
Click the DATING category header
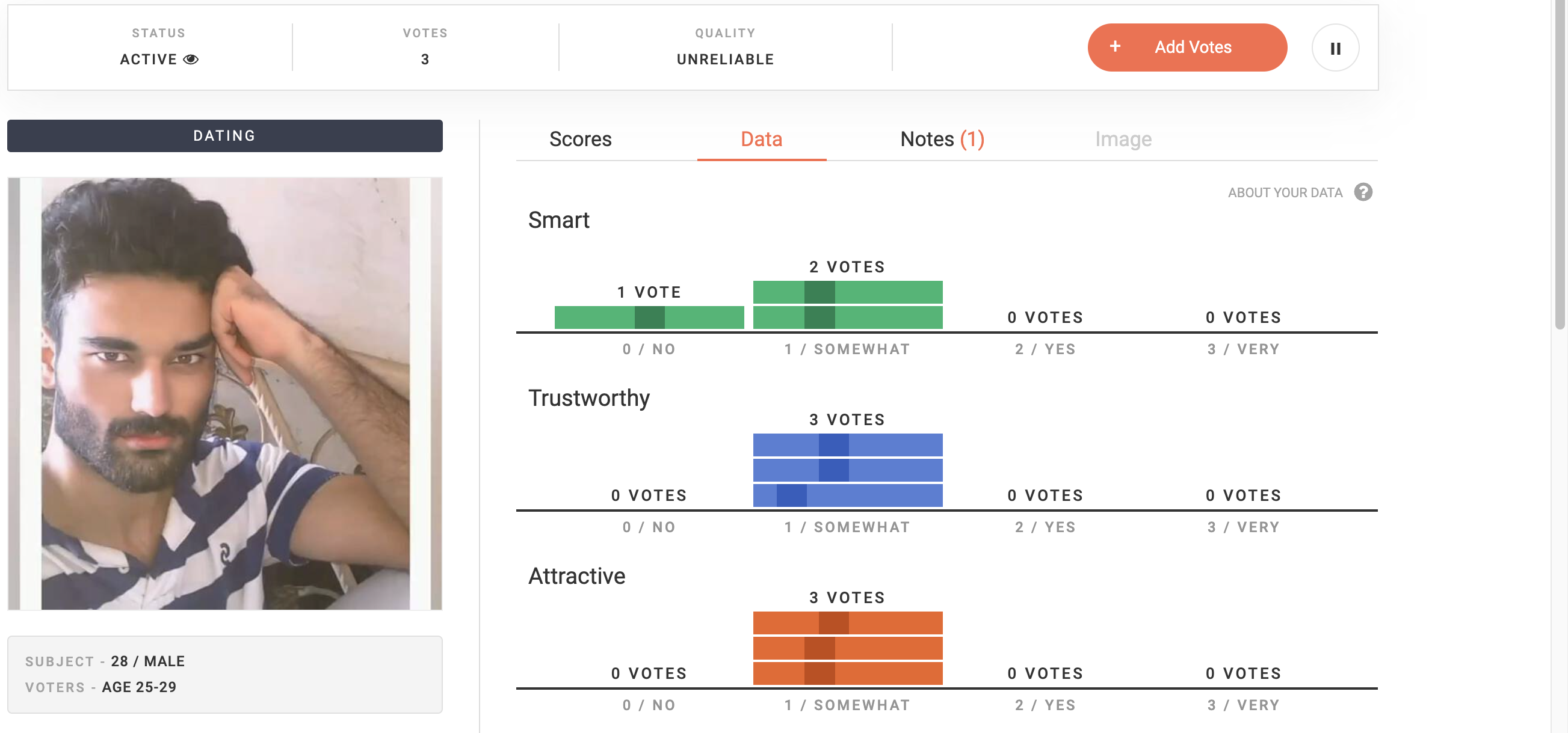pos(224,136)
